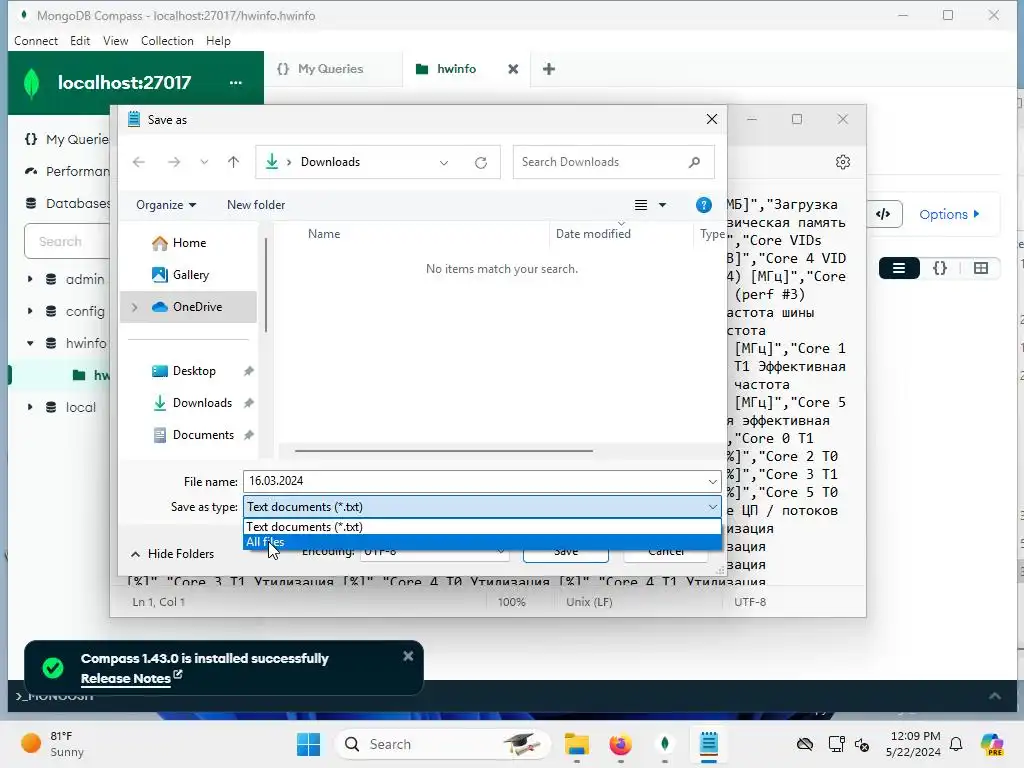Switch to table view in Compass
The width and height of the screenshot is (1024, 768).
[x=980, y=268]
